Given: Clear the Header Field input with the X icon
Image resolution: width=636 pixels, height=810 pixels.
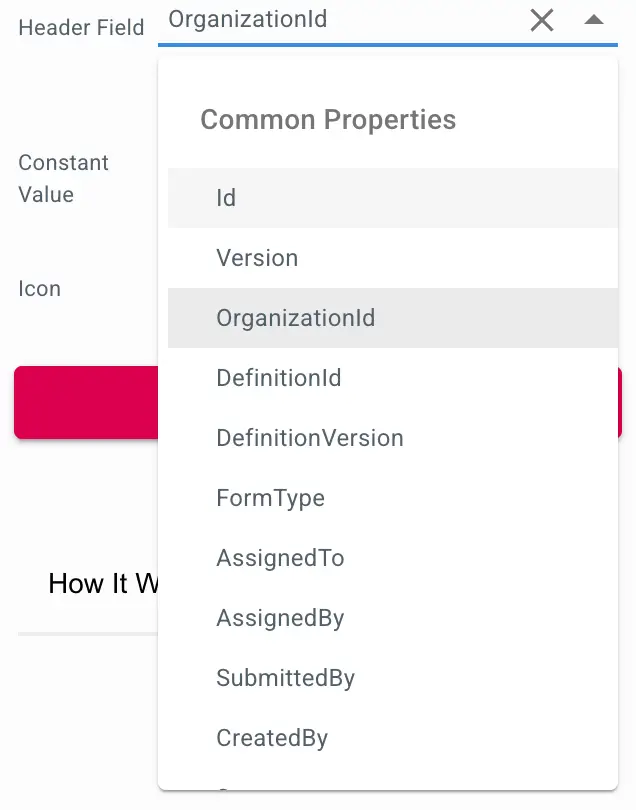Looking at the screenshot, I should [x=542, y=20].
